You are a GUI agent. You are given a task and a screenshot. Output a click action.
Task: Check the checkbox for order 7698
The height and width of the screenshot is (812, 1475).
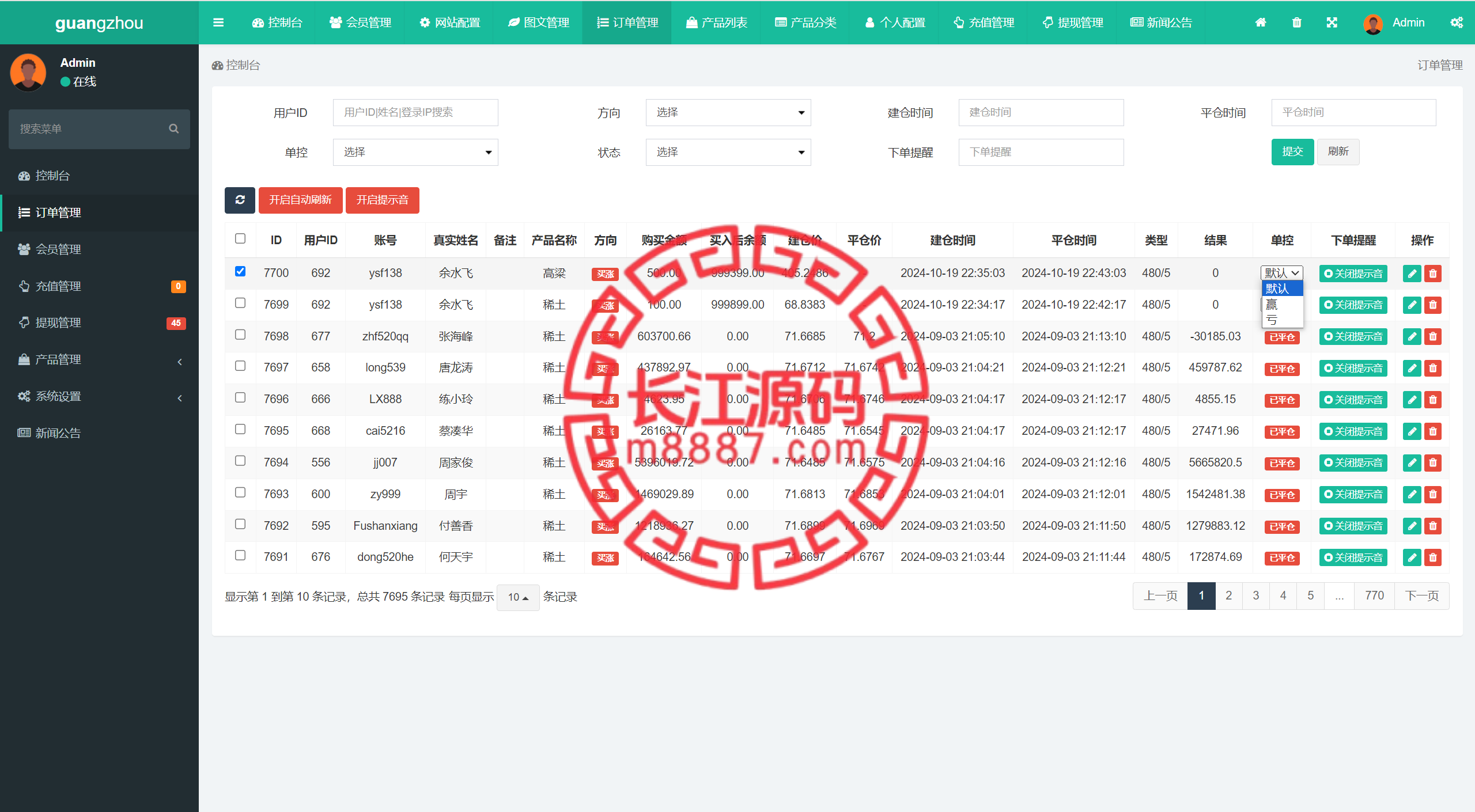click(240, 335)
